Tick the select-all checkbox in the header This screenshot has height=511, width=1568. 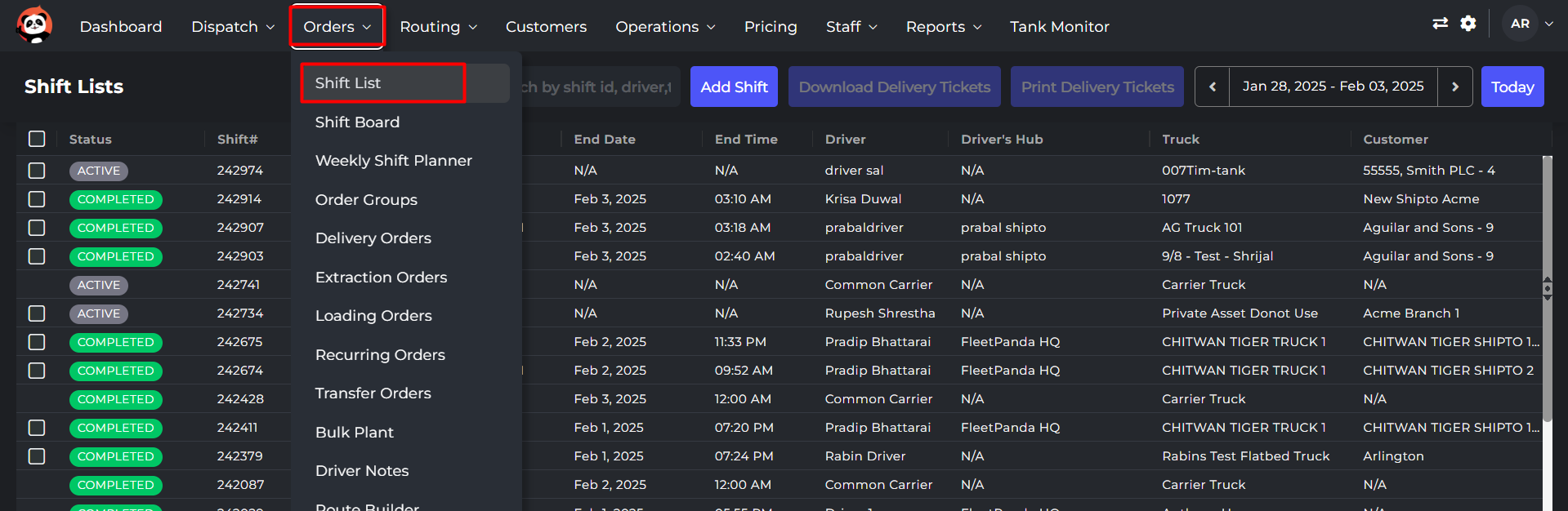click(x=37, y=139)
